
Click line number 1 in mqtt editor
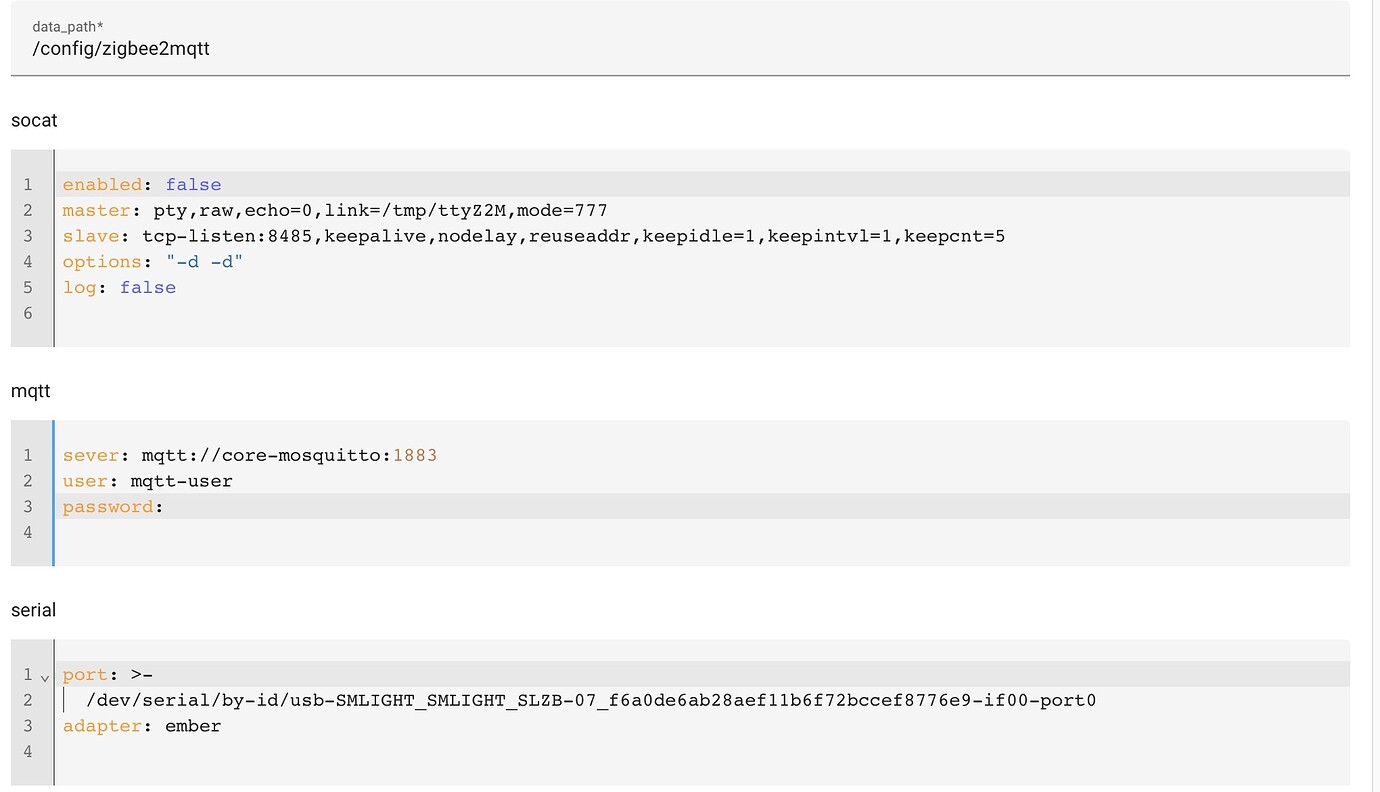tap(28, 455)
